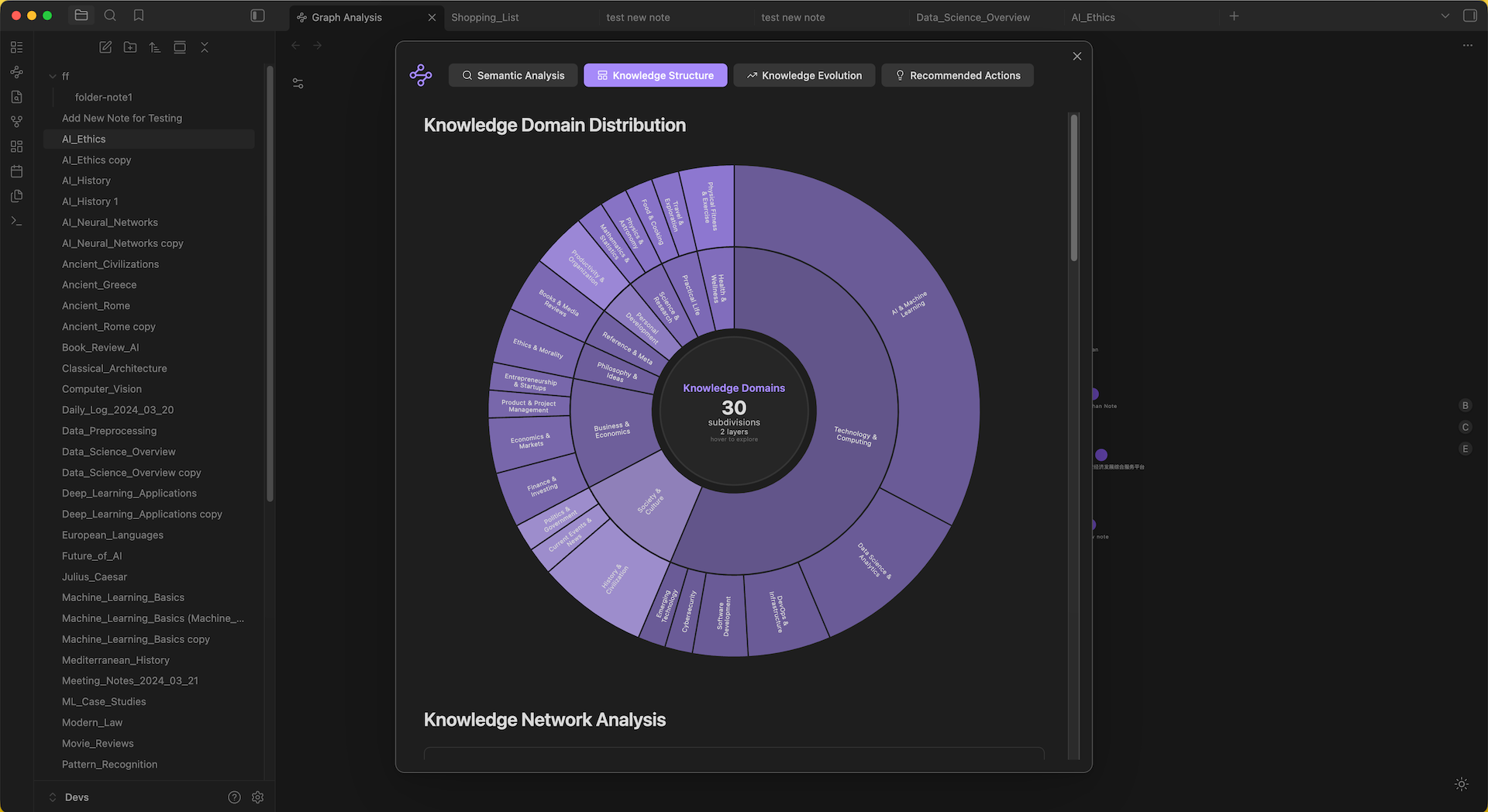Switch to Semantic Analysis tab
Screen dimensions: 1488x812
click(x=513, y=75)
